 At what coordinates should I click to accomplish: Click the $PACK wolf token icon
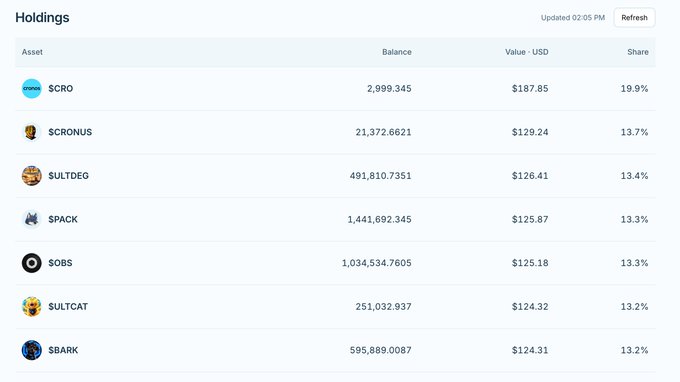click(32, 219)
